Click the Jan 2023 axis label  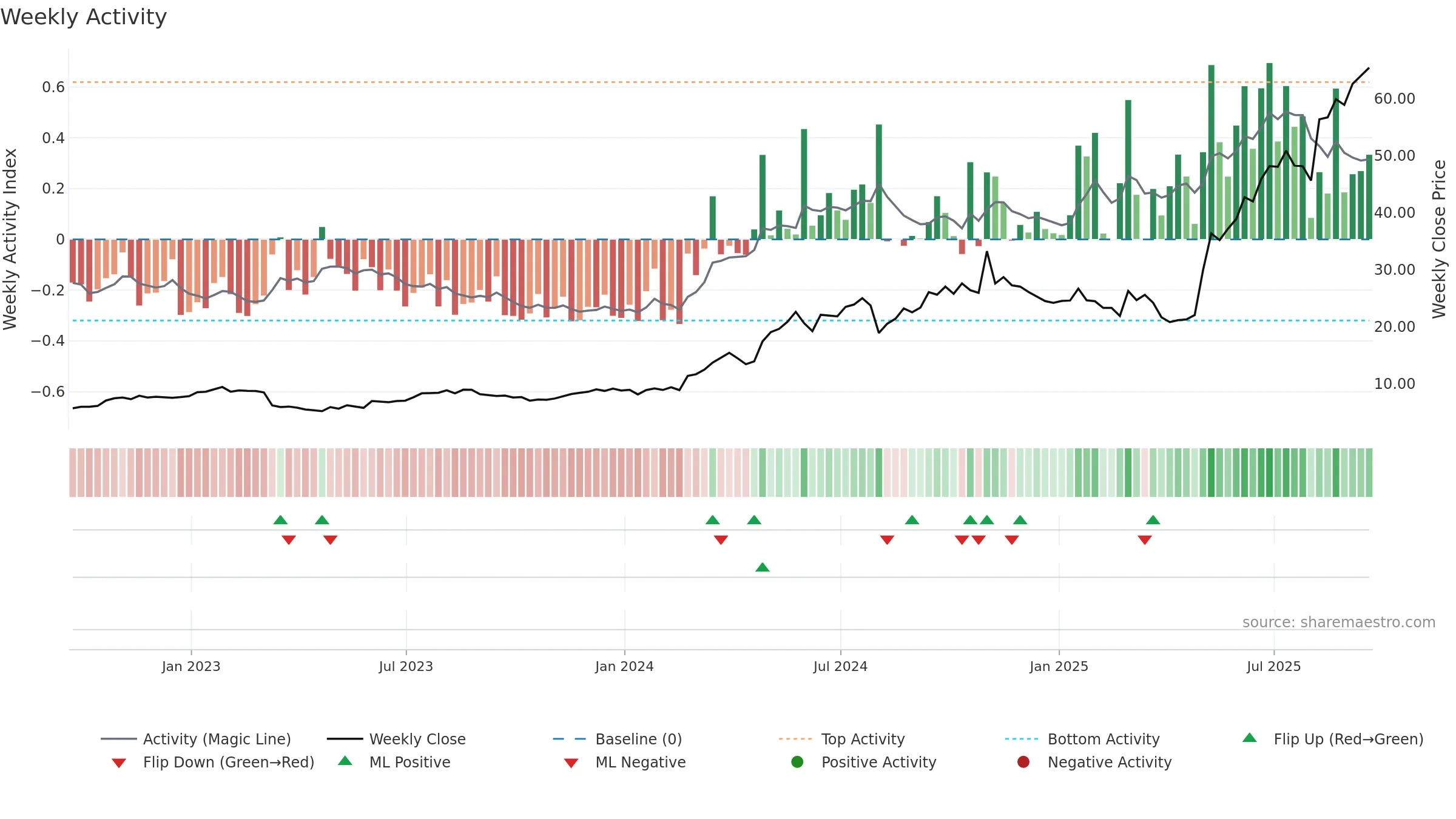pyautogui.click(x=191, y=667)
